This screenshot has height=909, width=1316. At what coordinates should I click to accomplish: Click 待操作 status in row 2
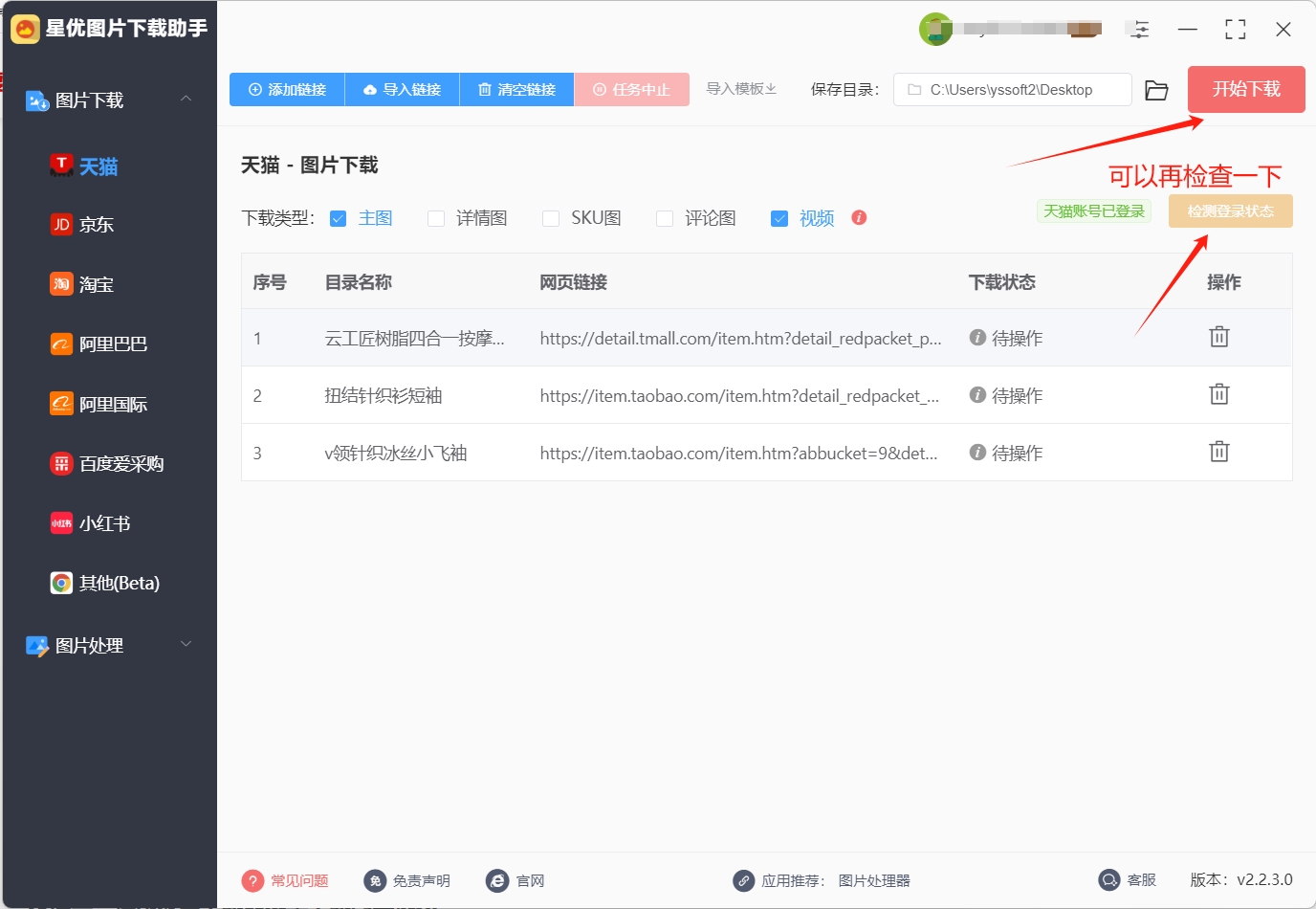pos(1006,395)
